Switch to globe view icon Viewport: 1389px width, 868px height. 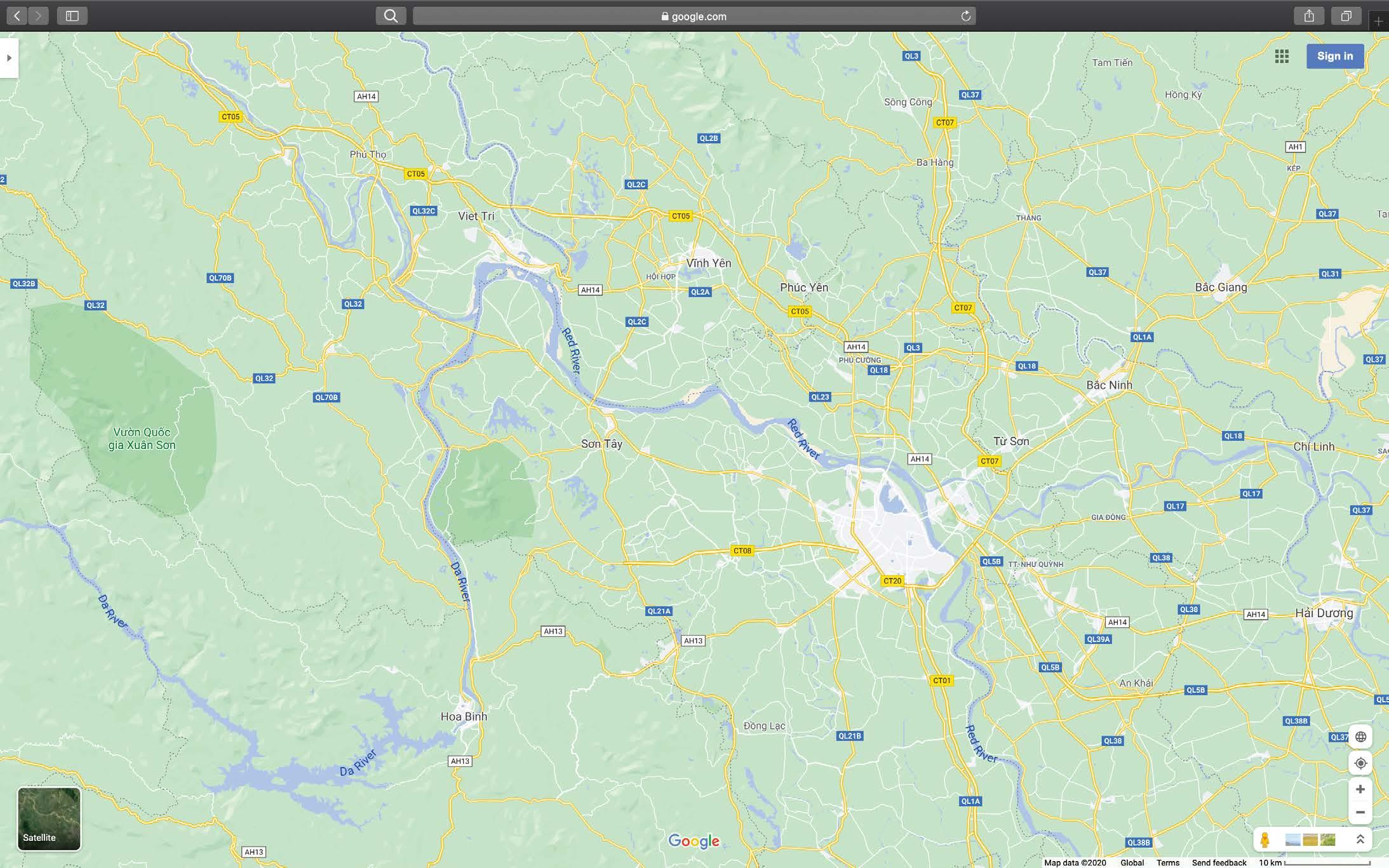coord(1360,737)
